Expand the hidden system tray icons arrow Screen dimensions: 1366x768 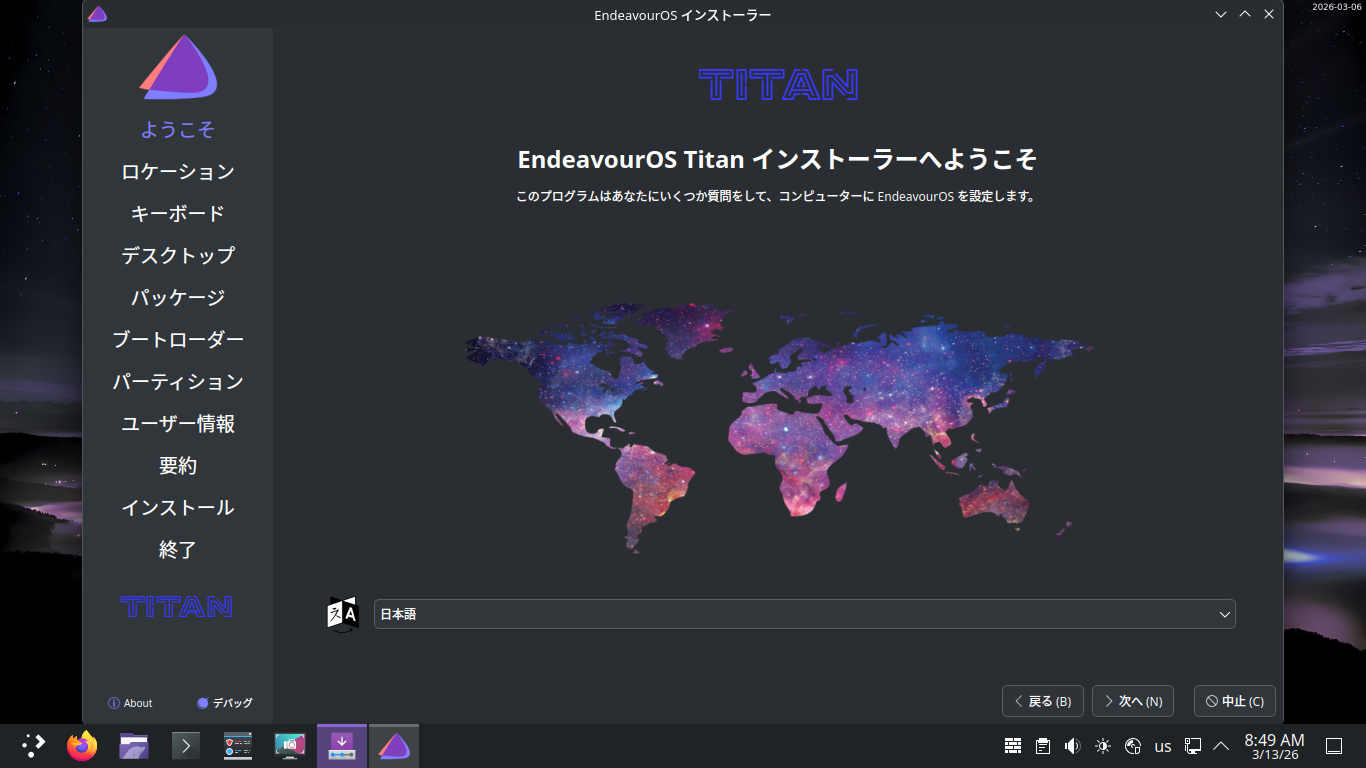point(1221,746)
